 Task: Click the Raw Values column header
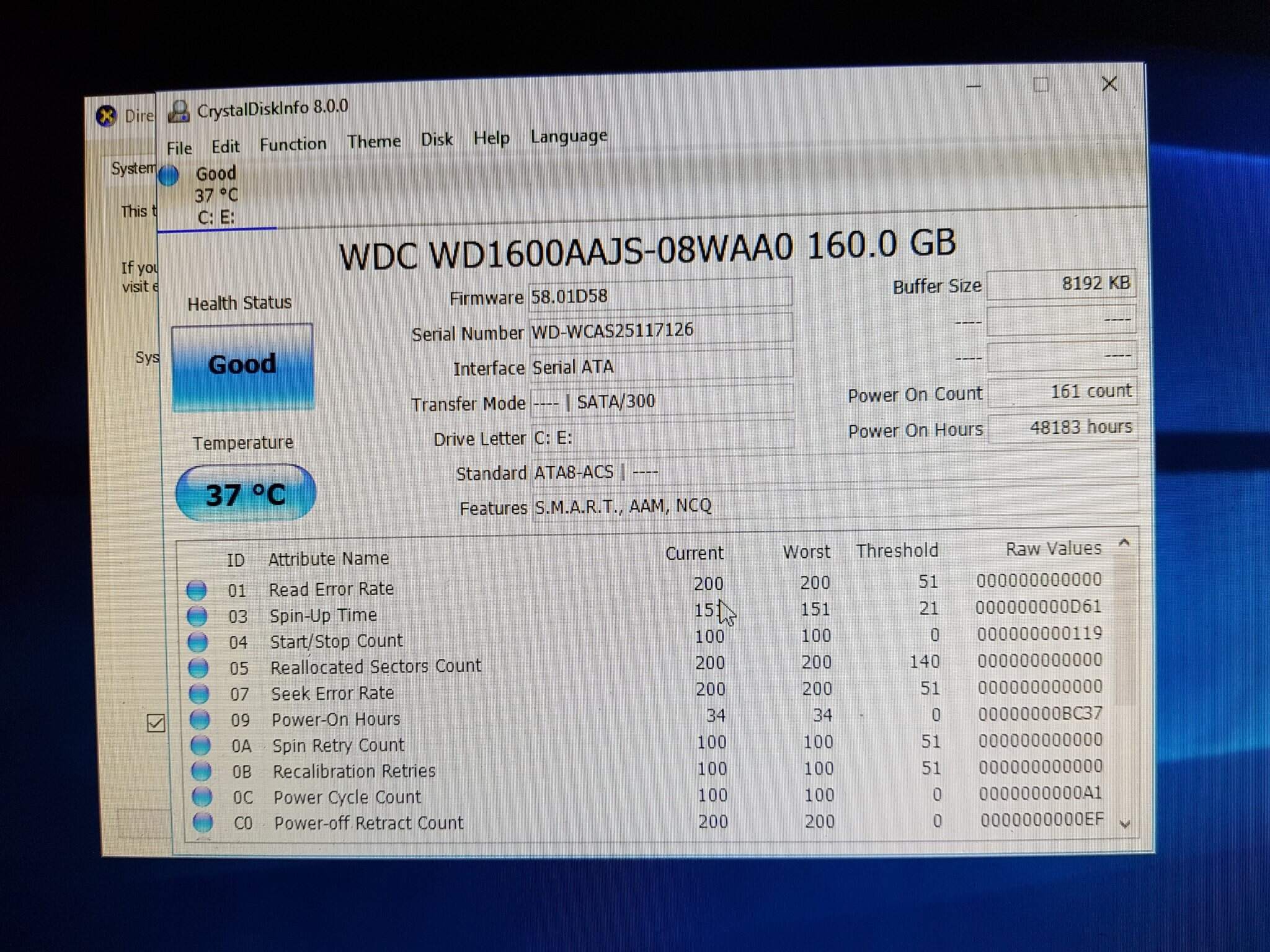[1054, 549]
